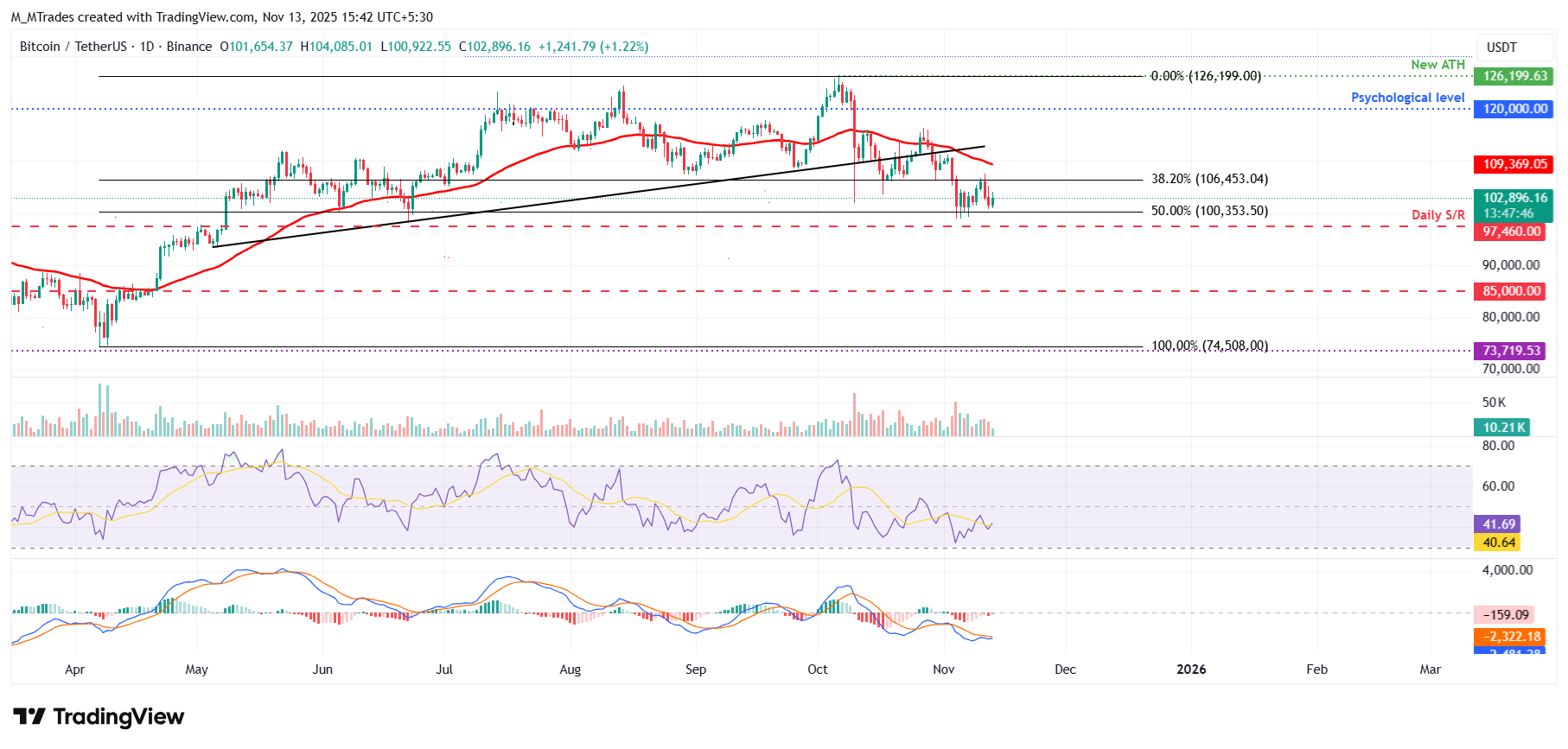Viewport: 1568px width, 749px height.
Task: Click the purple 73,719.53 price tag
Action: pos(1512,351)
